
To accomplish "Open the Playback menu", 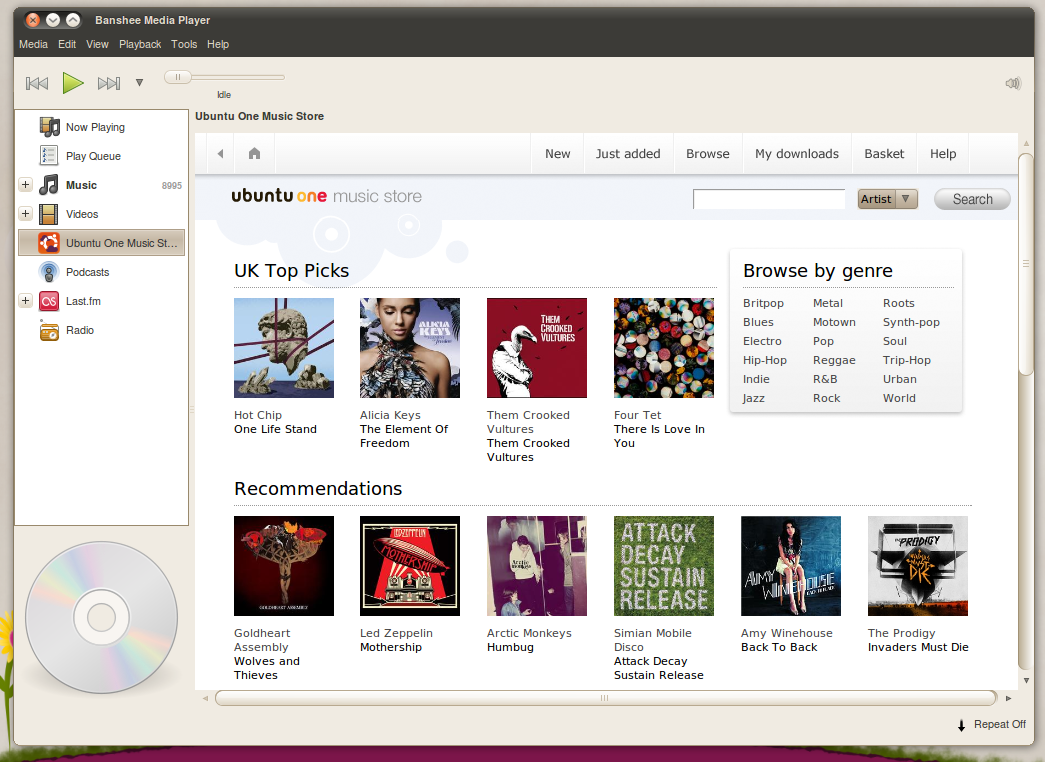I will tap(140, 44).
